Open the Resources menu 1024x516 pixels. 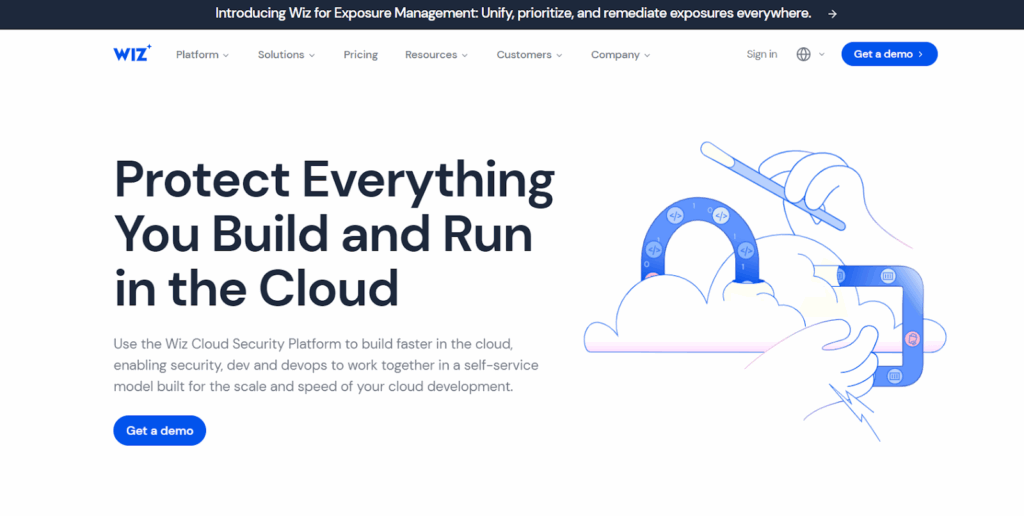(436, 55)
